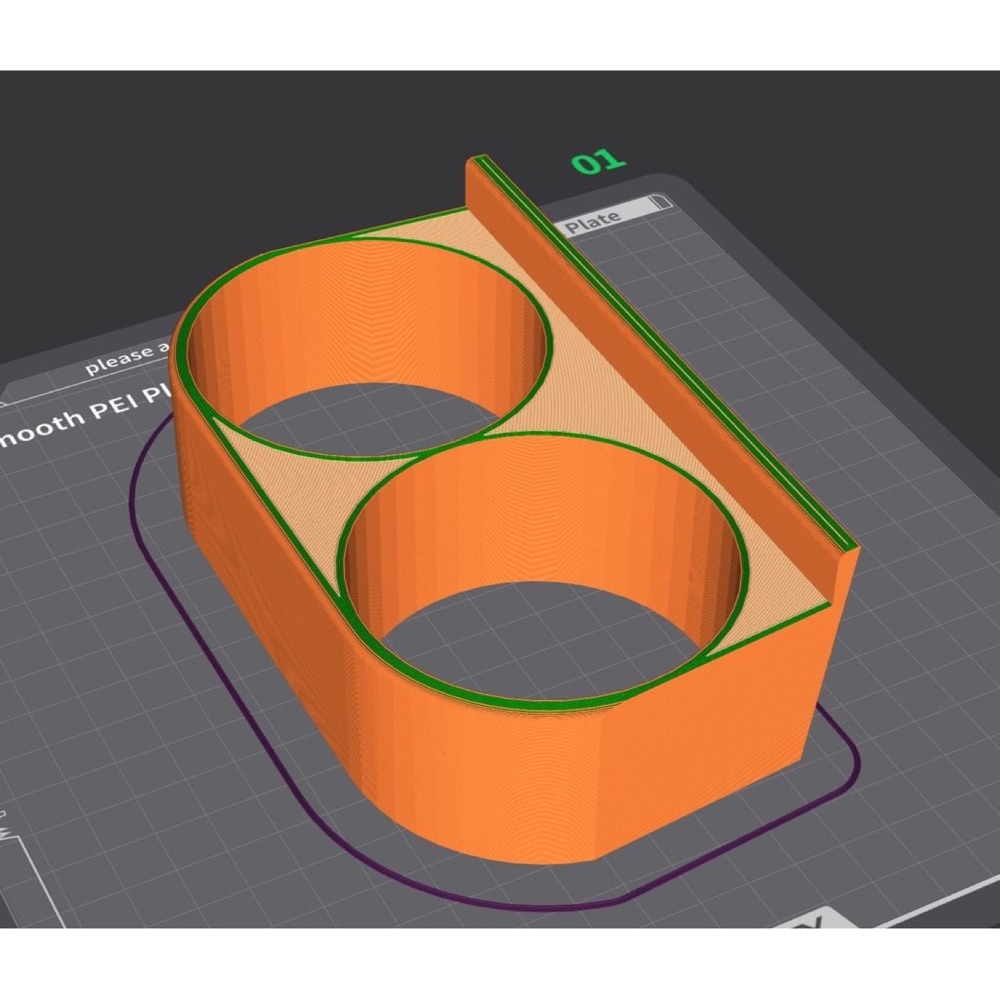Click the 'please a...' bed label
This screenshot has width=1000, height=1000.
tap(128, 358)
